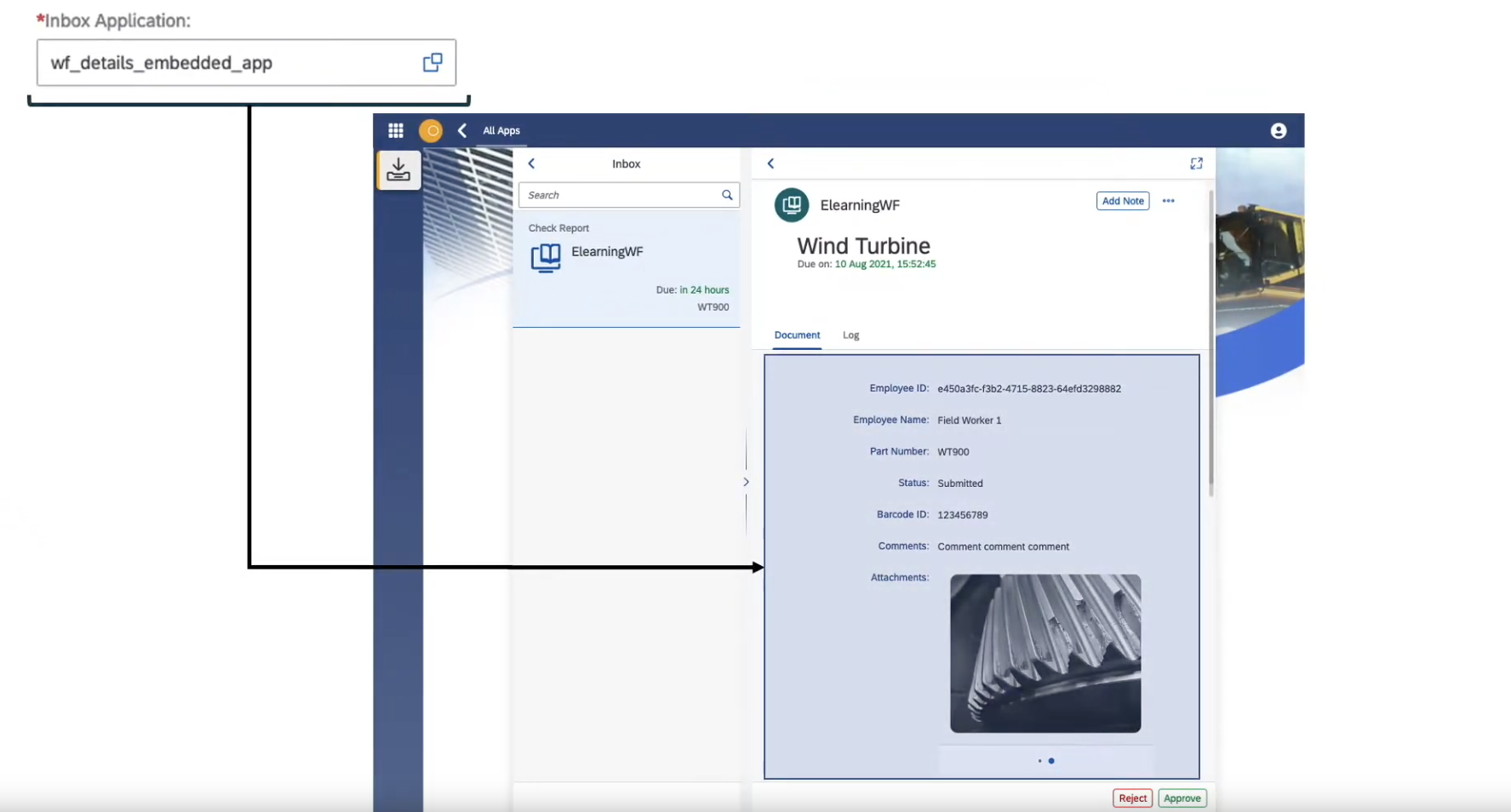Click the Approve button
This screenshot has width=1511, height=812.
click(1182, 798)
